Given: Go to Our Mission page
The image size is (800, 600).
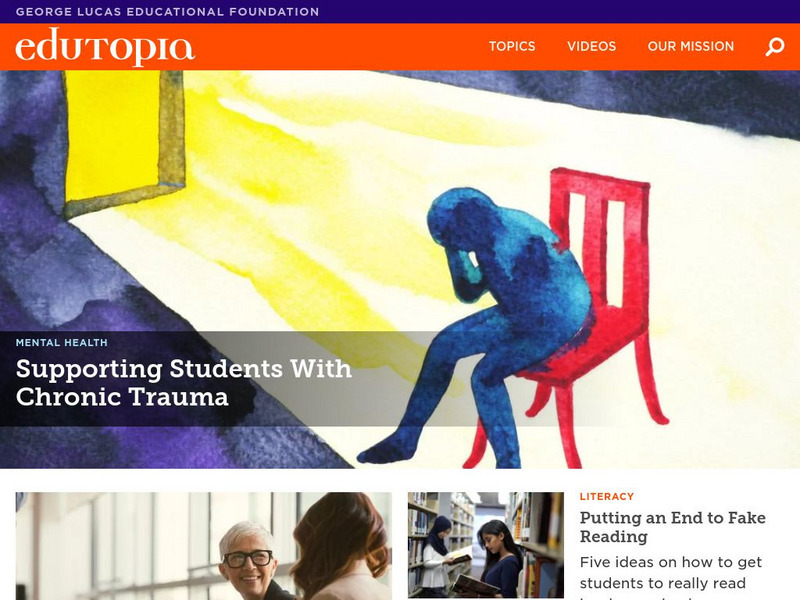Looking at the screenshot, I should tap(690, 46).
